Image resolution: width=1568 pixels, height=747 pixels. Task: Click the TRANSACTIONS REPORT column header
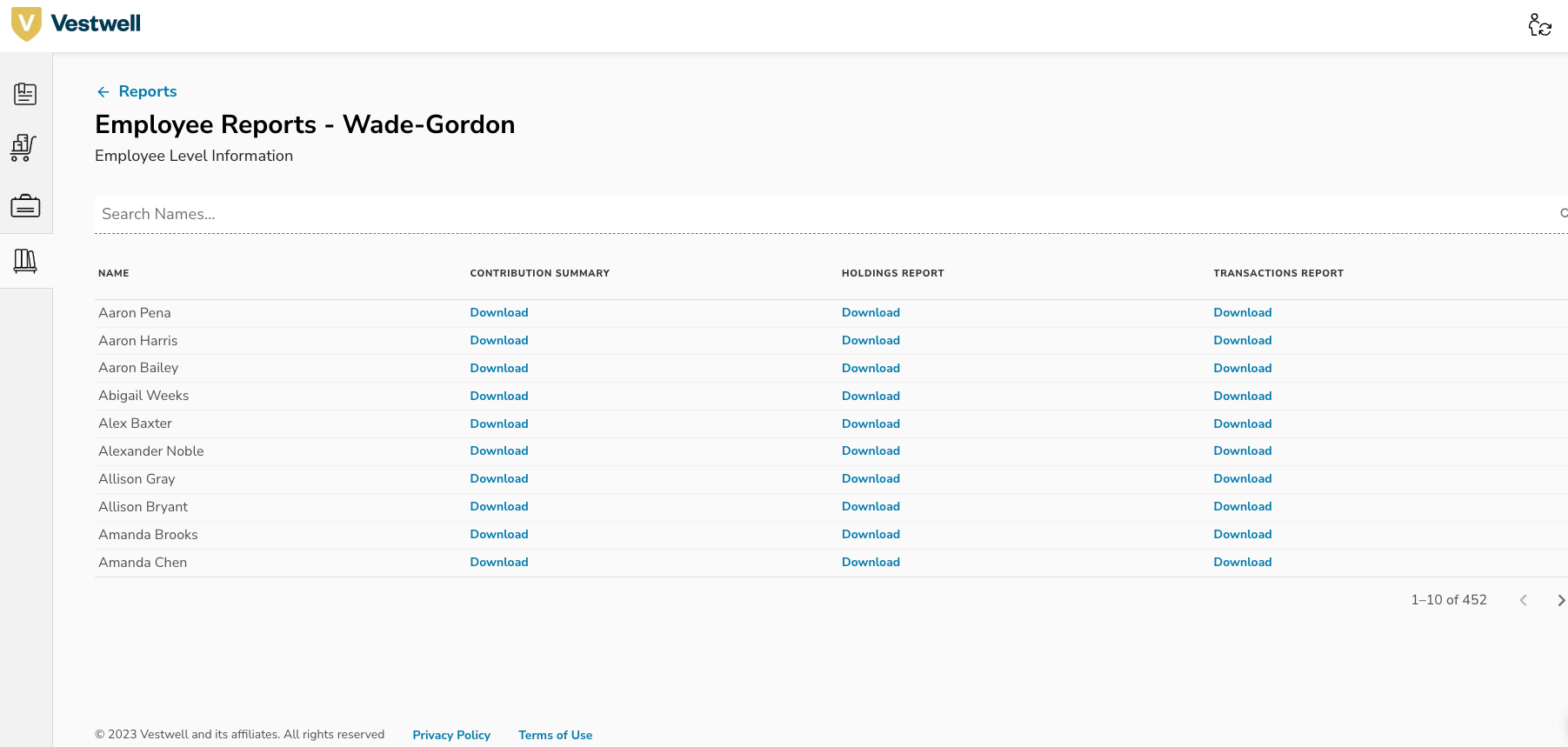(x=1278, y=273)
